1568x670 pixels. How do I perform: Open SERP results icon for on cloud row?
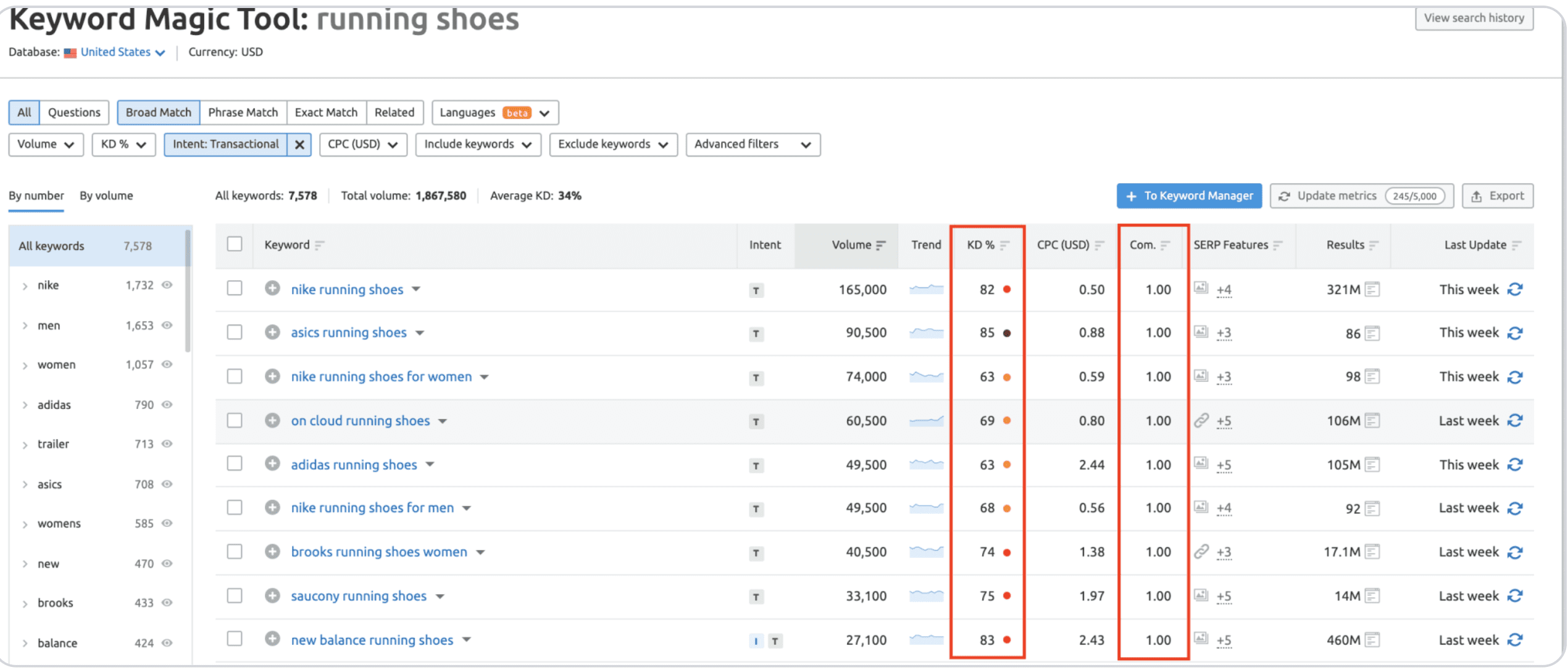(x=1372, y=421)
